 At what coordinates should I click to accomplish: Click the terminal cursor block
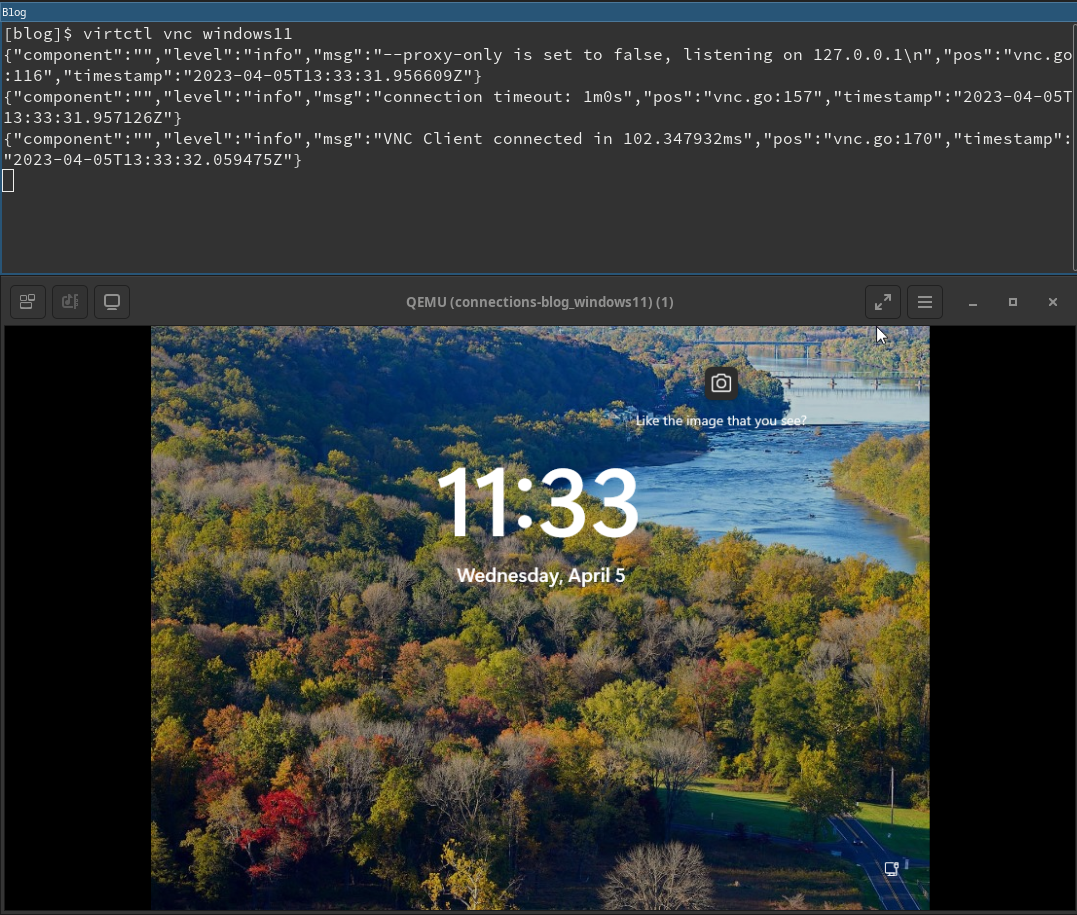[8, 181]
